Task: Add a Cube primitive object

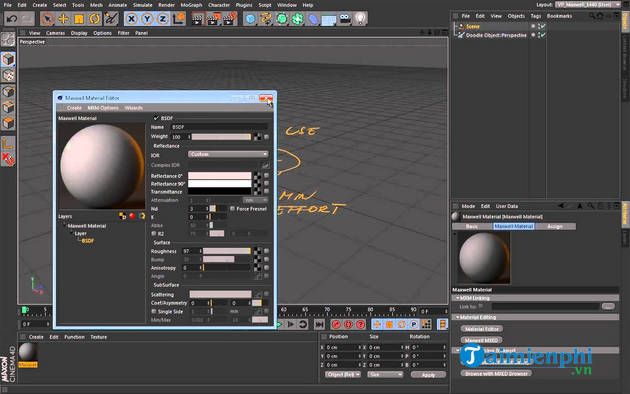Action: 250,19
